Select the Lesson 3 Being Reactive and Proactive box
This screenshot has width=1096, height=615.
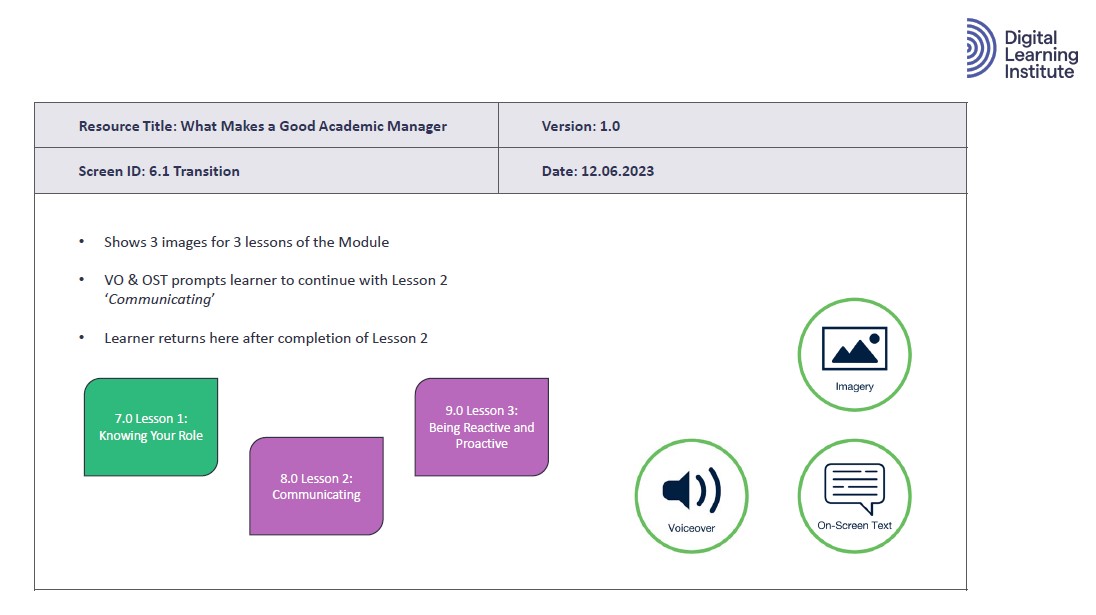pyautogui.click(x=481, y=427)
